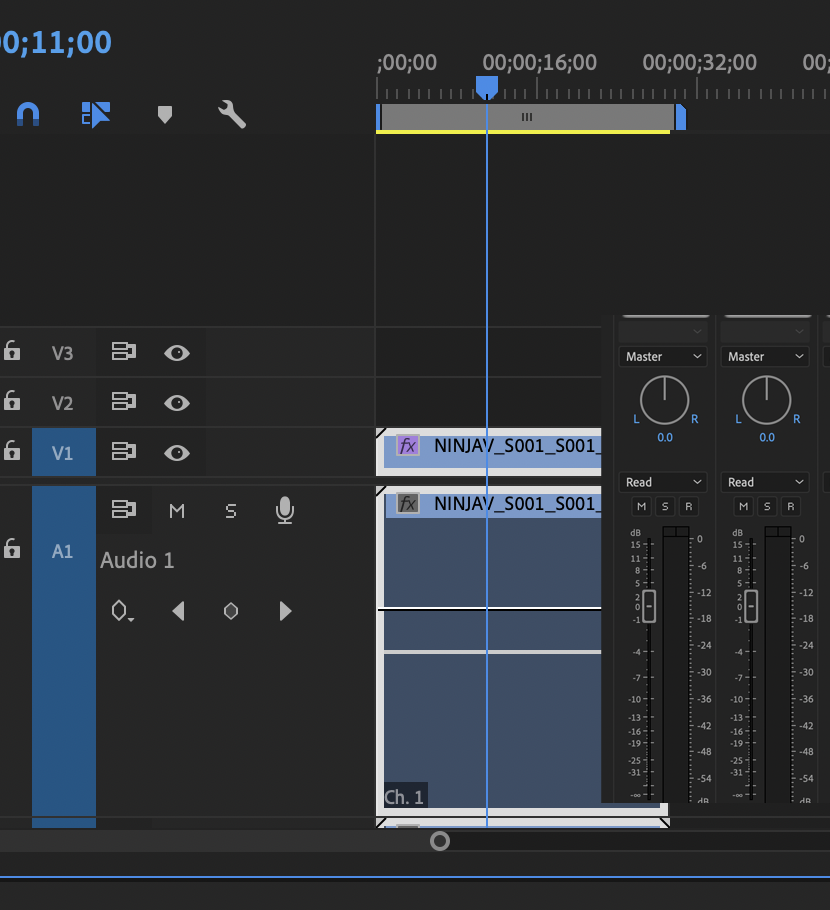Open the Read automation mode dropdown

pyautogui.click(x=662, y=482)
